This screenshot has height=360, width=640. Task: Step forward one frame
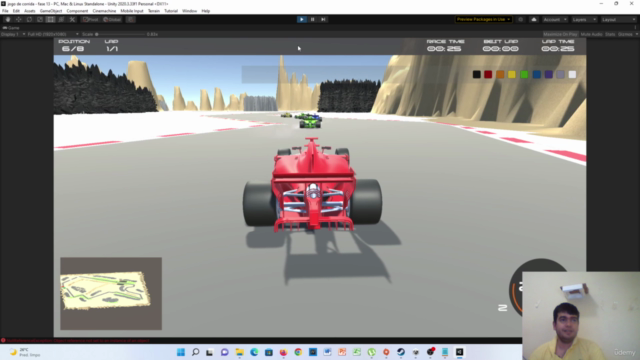click(323, 19)
